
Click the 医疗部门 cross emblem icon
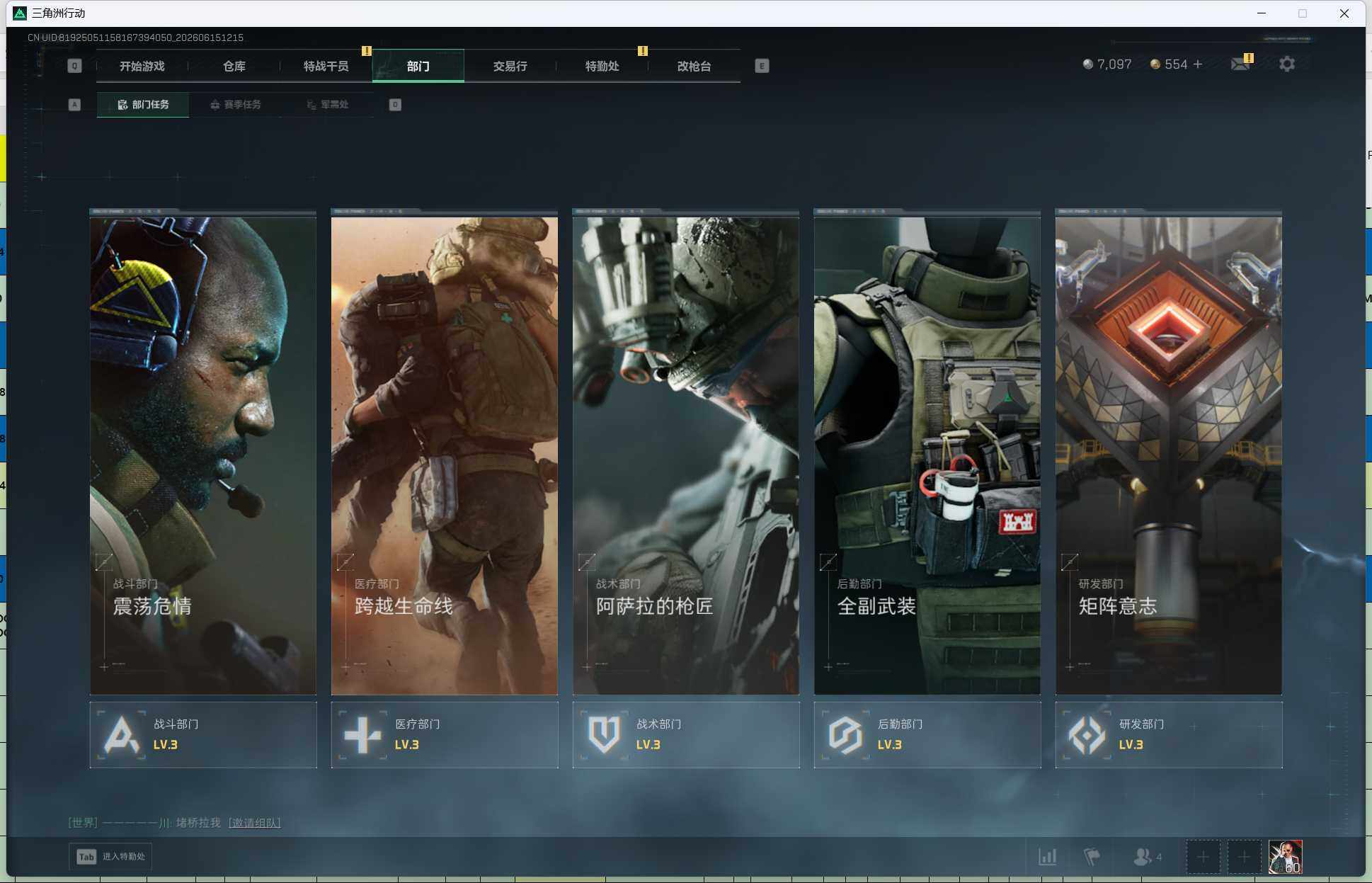click(x=363, y=735)
